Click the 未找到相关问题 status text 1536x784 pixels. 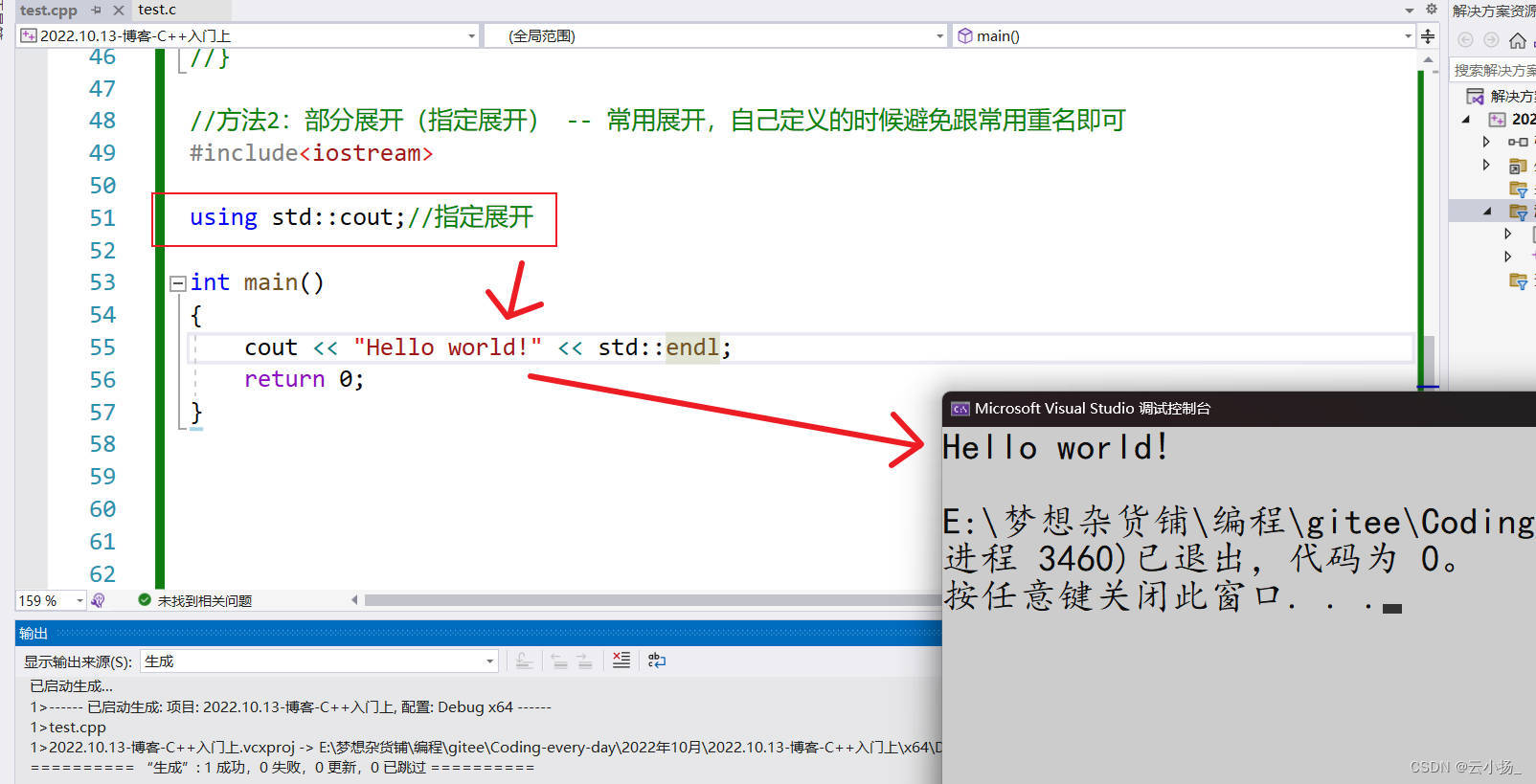[205, 601]
